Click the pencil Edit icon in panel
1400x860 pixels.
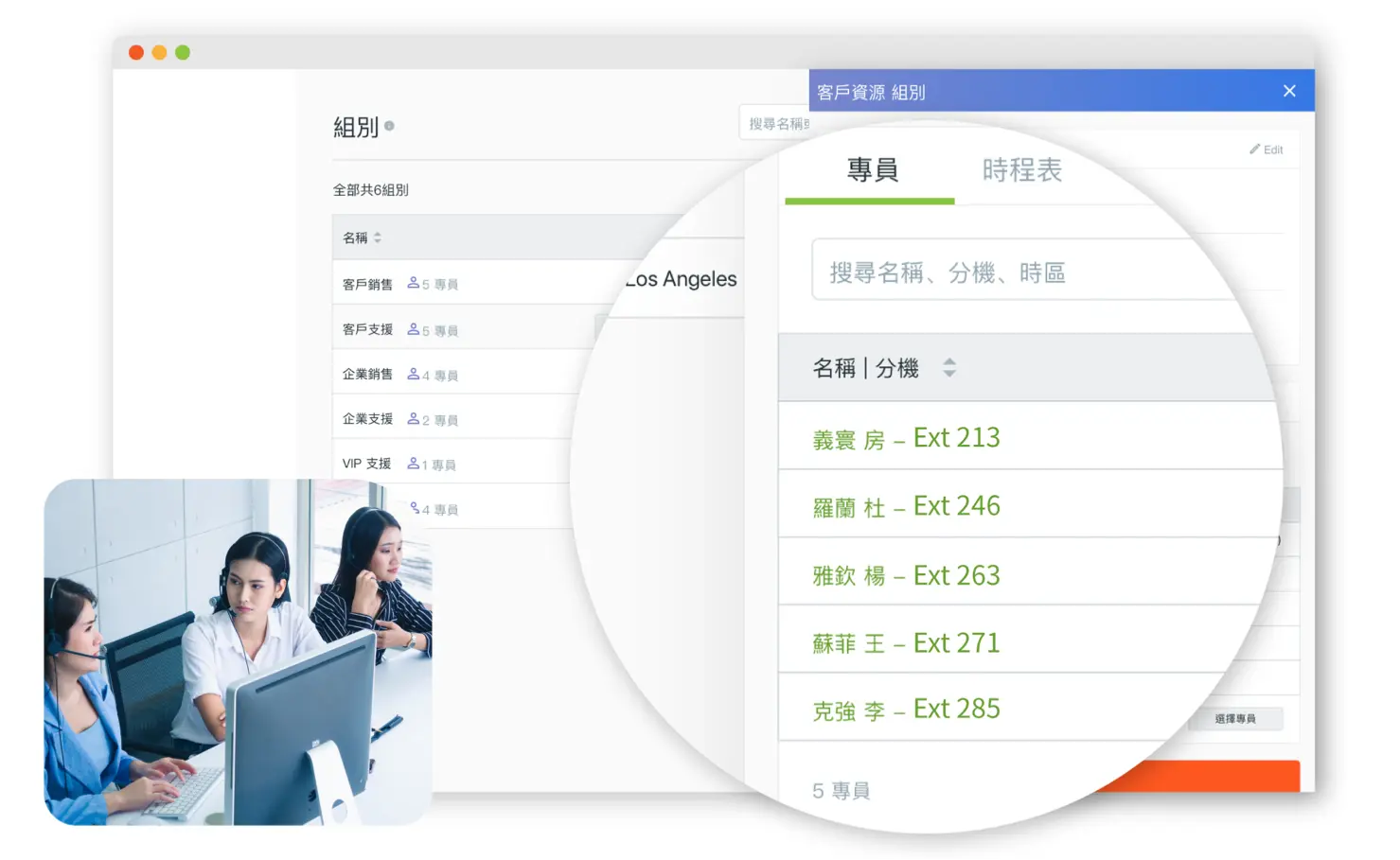tap(1255, 149)
